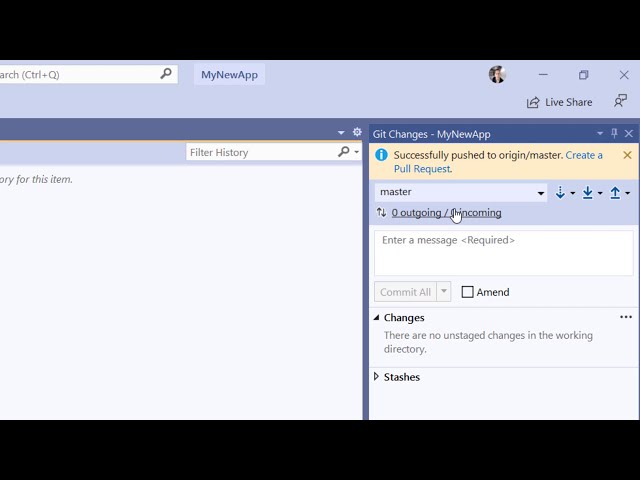The width and height of the screenshot is (640, 480).
Task: Open Git Changes window position dropdown
Action: coord(600,133)
